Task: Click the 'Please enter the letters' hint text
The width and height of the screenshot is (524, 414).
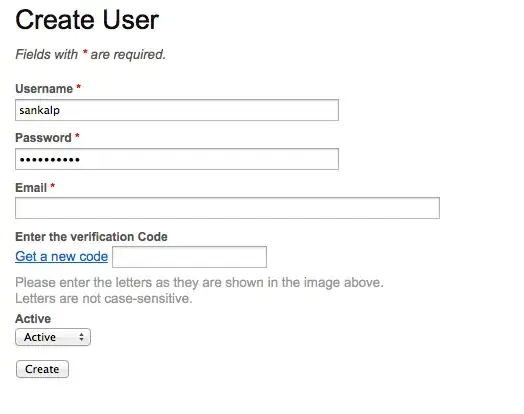Action: point(200,283)
